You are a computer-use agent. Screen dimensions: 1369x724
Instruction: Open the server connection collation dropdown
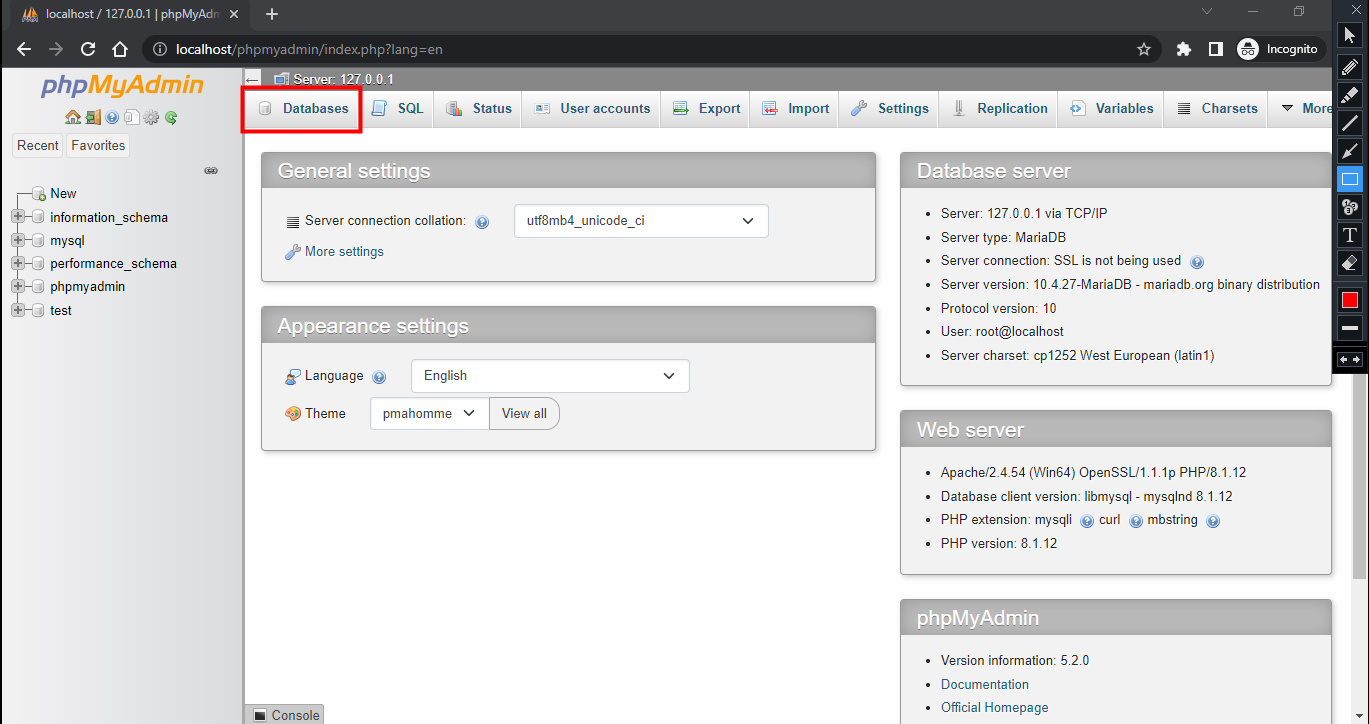pos(640,221)
